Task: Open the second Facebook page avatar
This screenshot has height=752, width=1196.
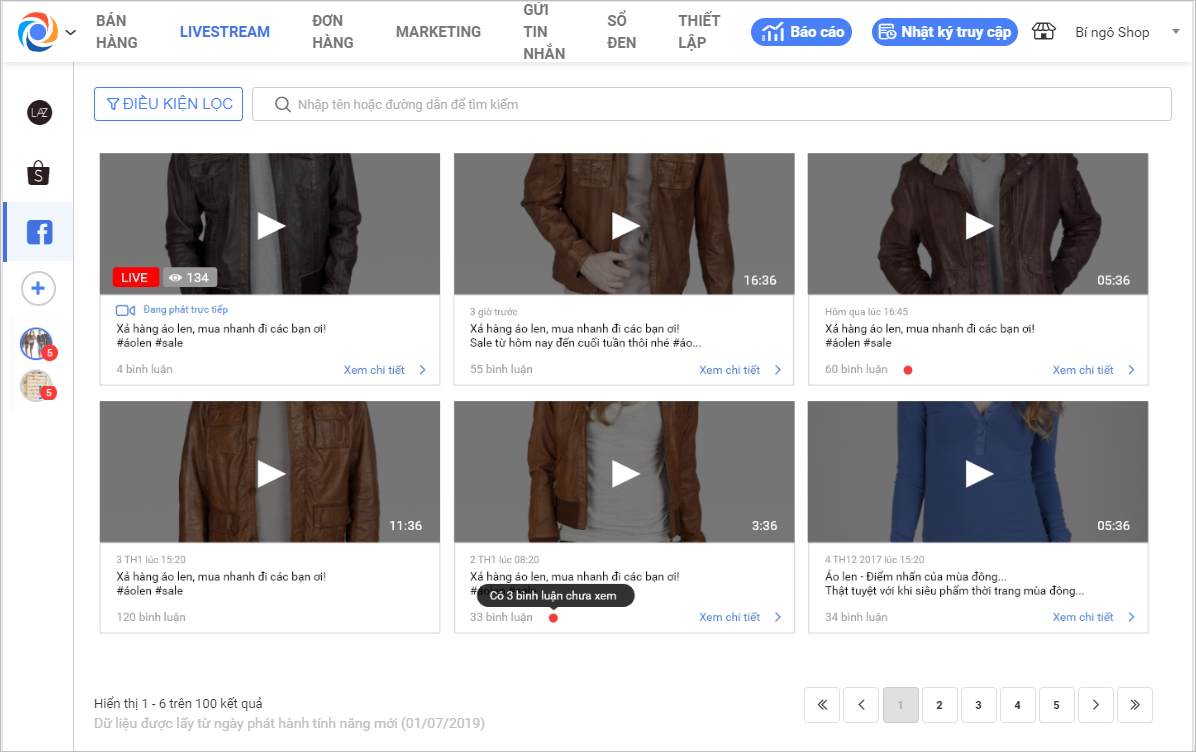Action: click(36, 385)
